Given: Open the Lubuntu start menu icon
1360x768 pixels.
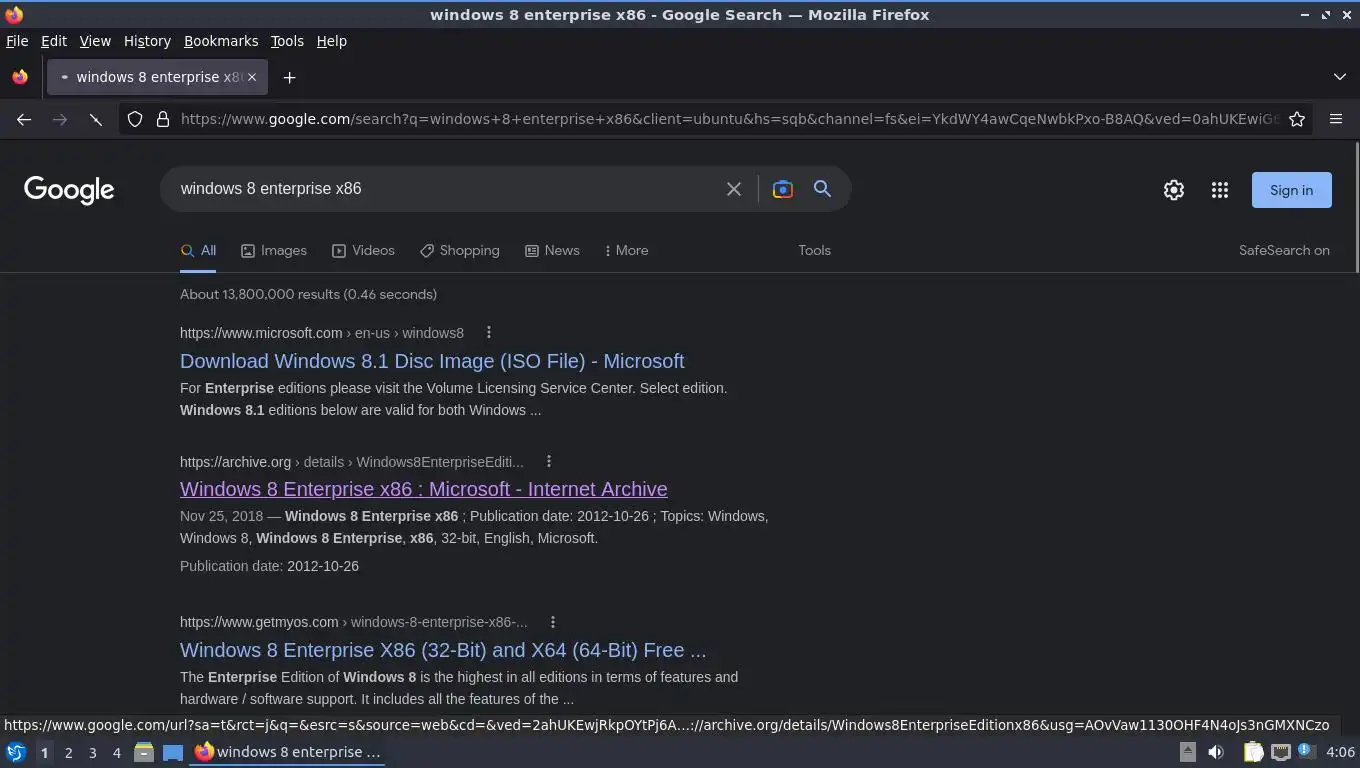Looking at the screenshot, I should [16, 752].
